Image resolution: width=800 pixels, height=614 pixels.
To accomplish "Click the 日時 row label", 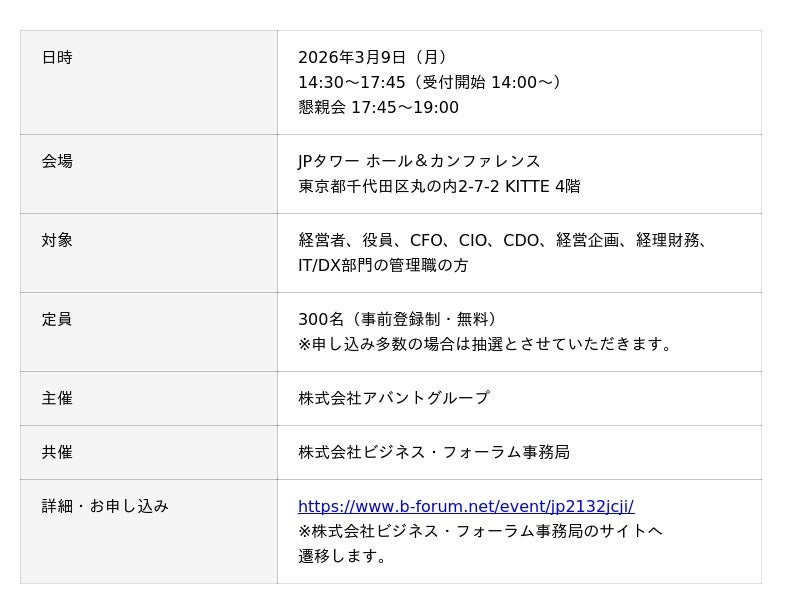I will pyautogui.click(x=57, y=58).
